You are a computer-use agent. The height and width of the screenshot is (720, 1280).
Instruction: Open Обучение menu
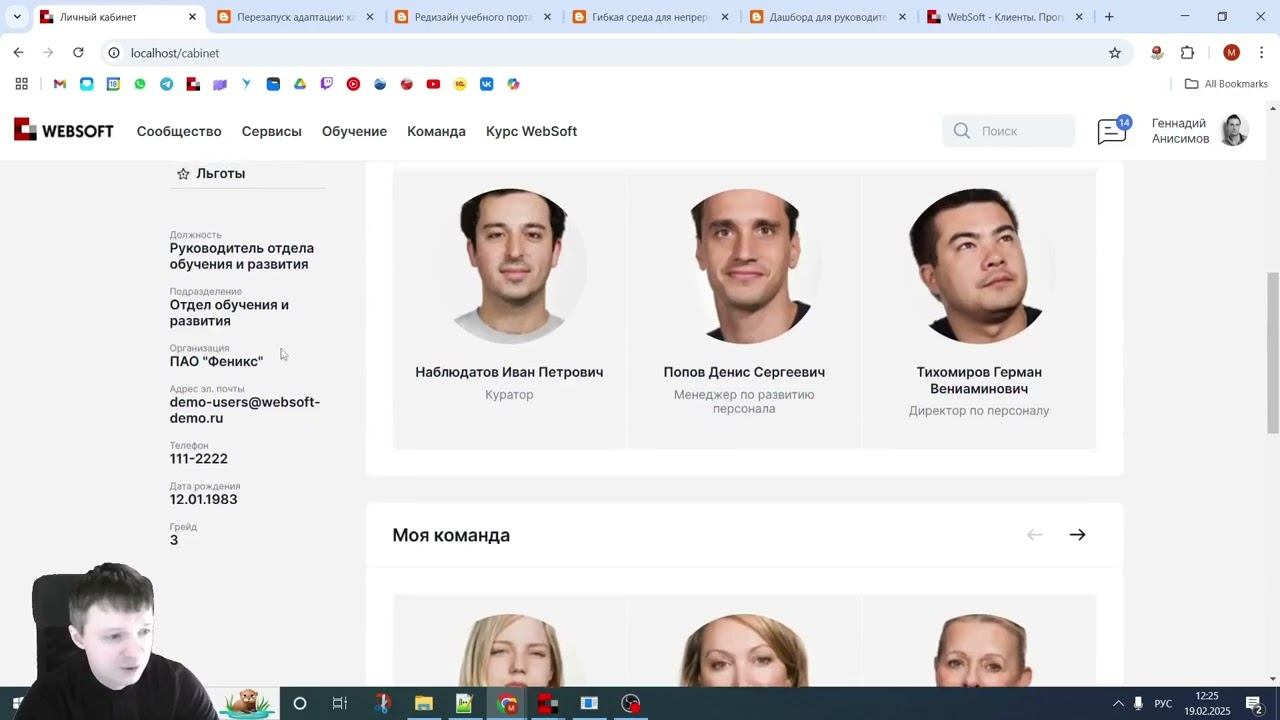tap(354, 131)
